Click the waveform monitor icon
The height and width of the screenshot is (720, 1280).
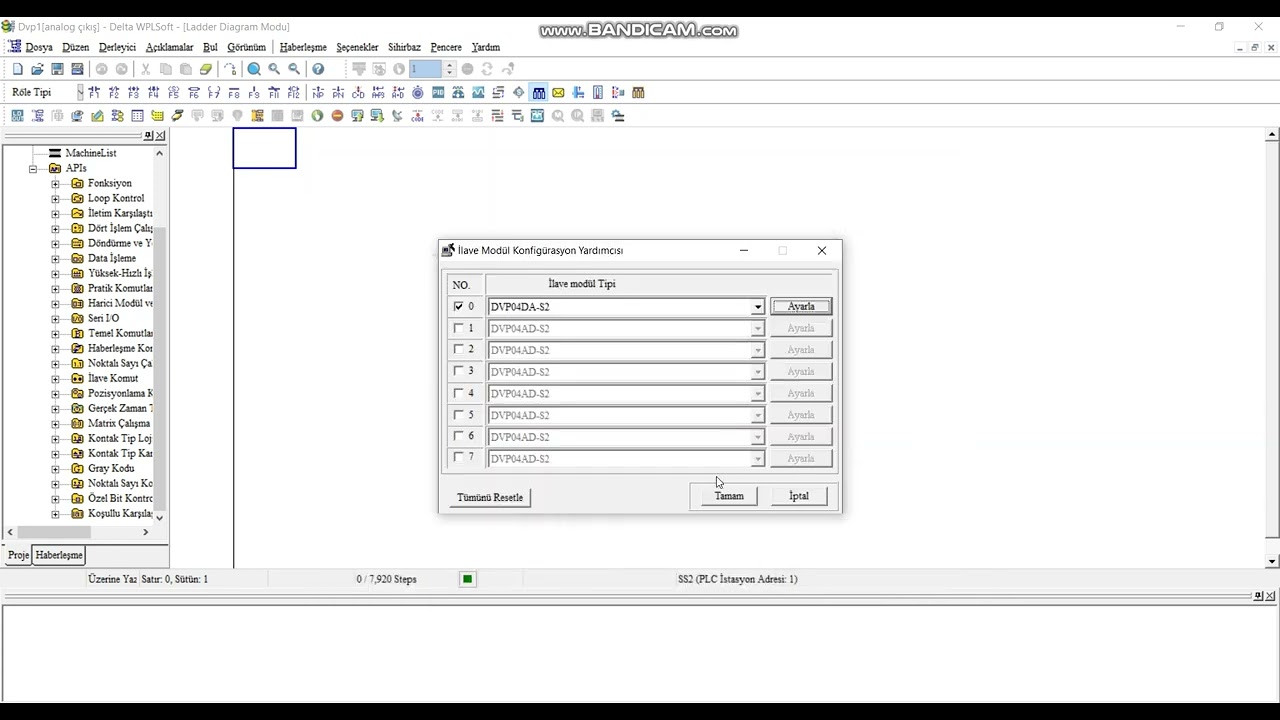point(478,92)
